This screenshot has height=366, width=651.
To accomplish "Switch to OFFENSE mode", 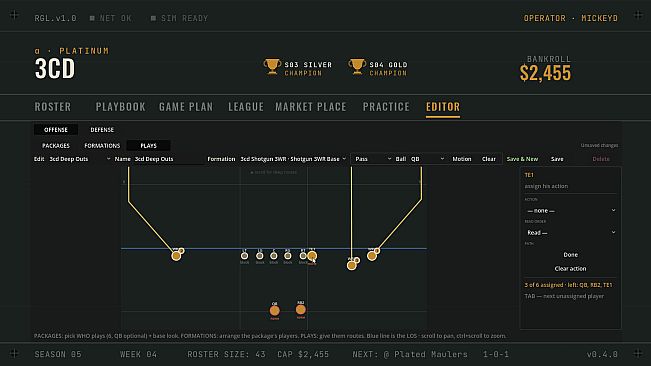I will point(56,130).
